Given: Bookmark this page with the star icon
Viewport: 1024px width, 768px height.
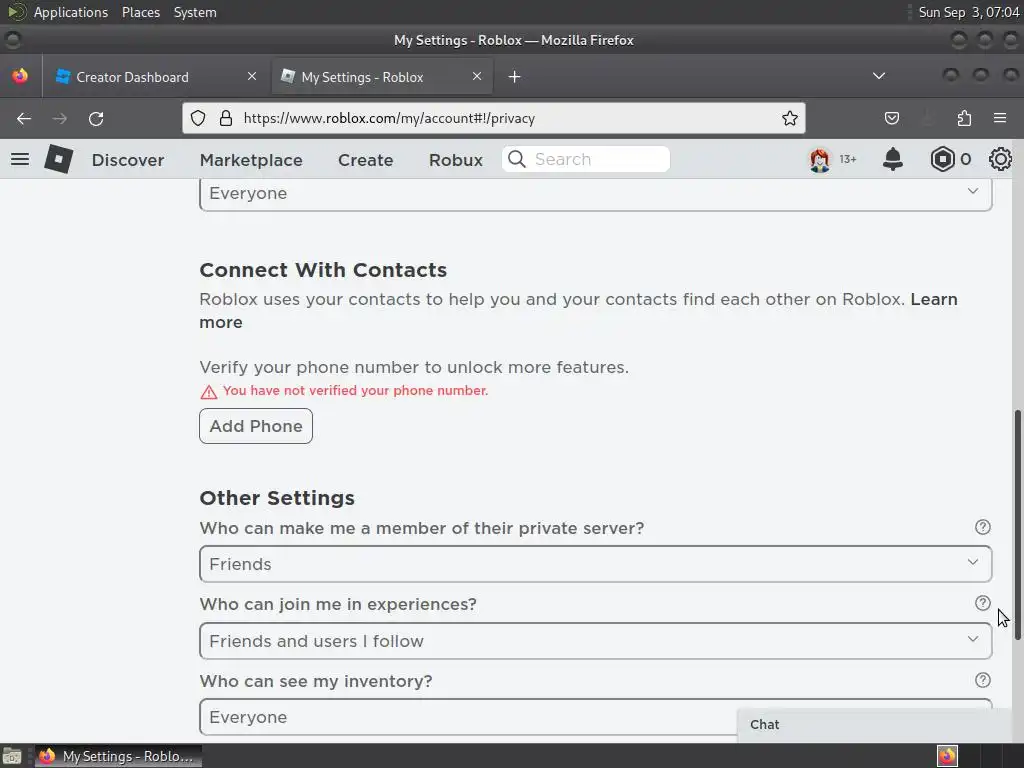Looking at the screenshot, I should (x=790, y=118).
